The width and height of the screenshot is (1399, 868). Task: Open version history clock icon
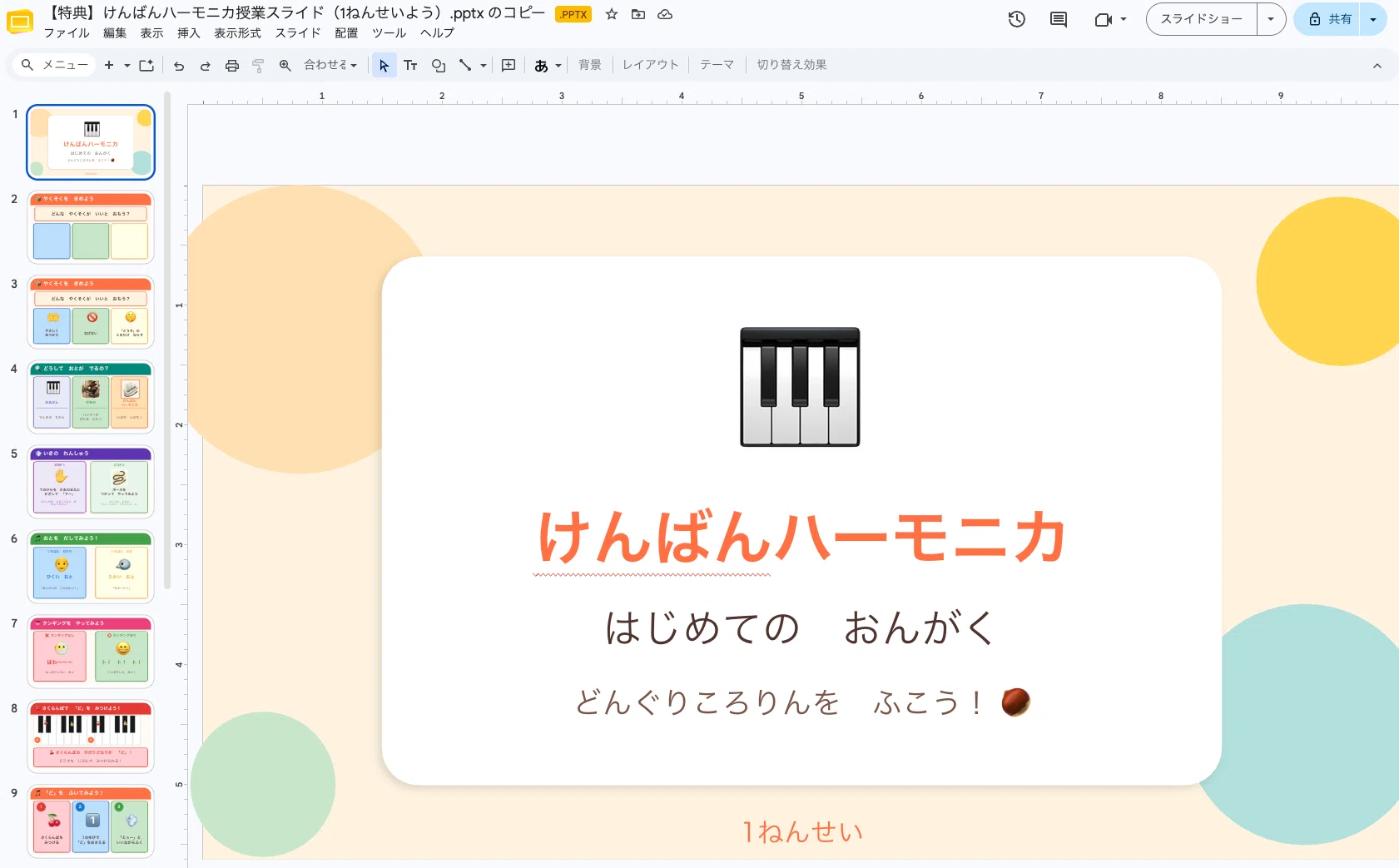[1016, 19]
